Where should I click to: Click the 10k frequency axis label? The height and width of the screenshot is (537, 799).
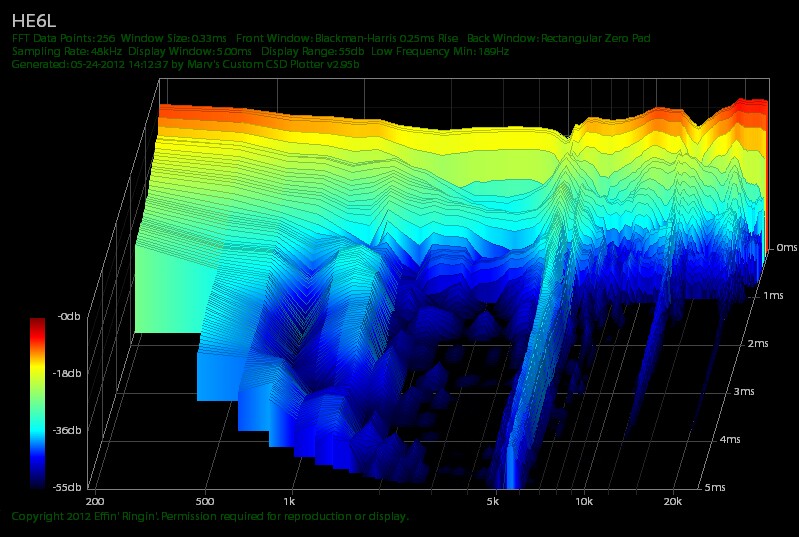[584, 502]
